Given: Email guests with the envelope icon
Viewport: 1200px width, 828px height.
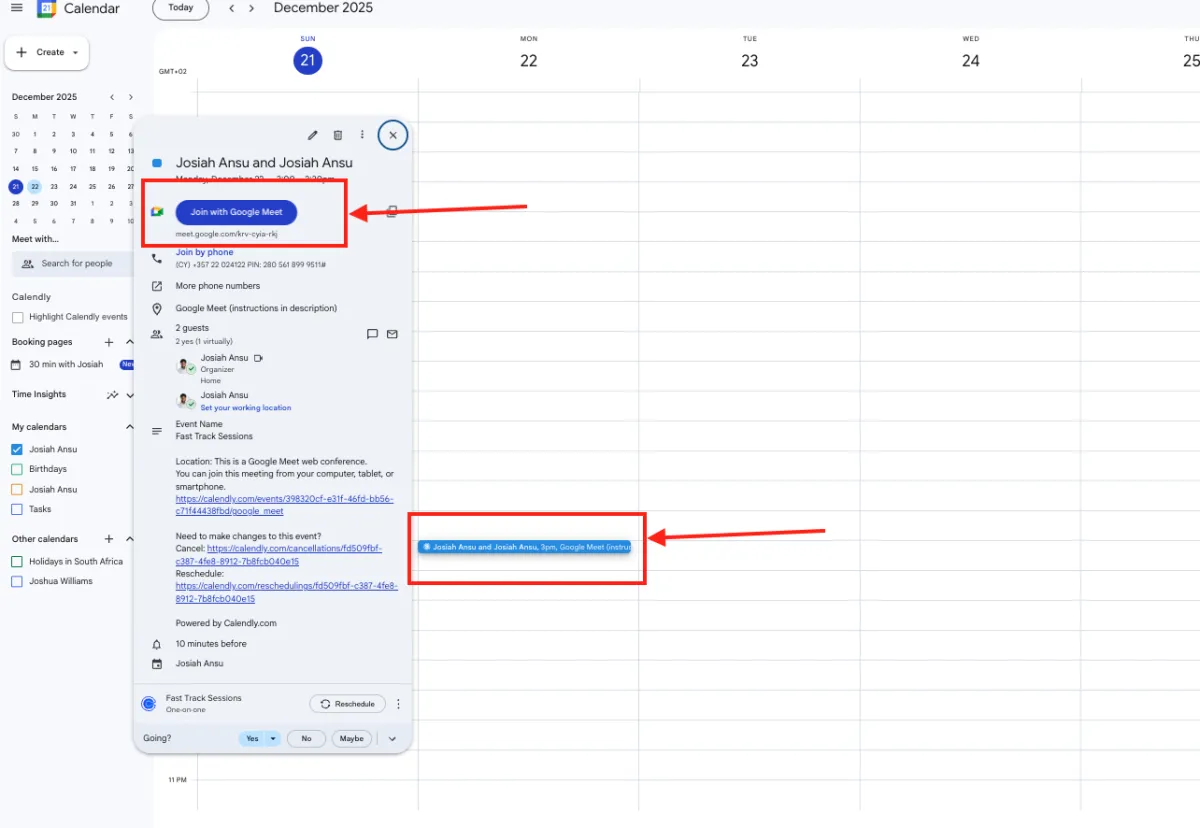Looking at the screenshot, I should (392, 334).
